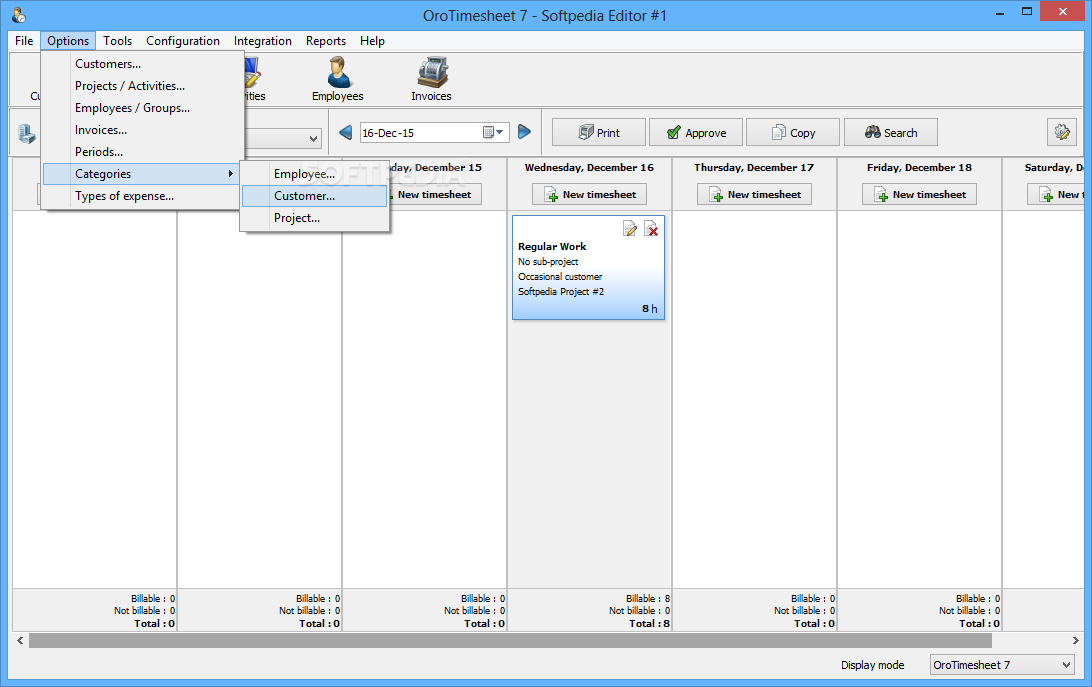Go to next date with right arrow
The width and height of the screenshot is (1092, 687).
(x=524, y=132)
